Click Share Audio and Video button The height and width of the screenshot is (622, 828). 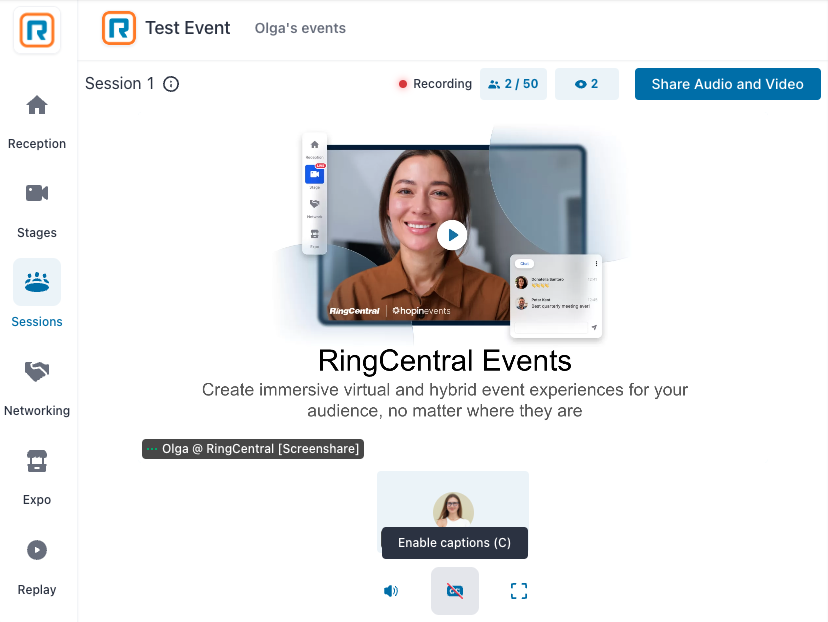pyautogui.click(x=728, y=84)
